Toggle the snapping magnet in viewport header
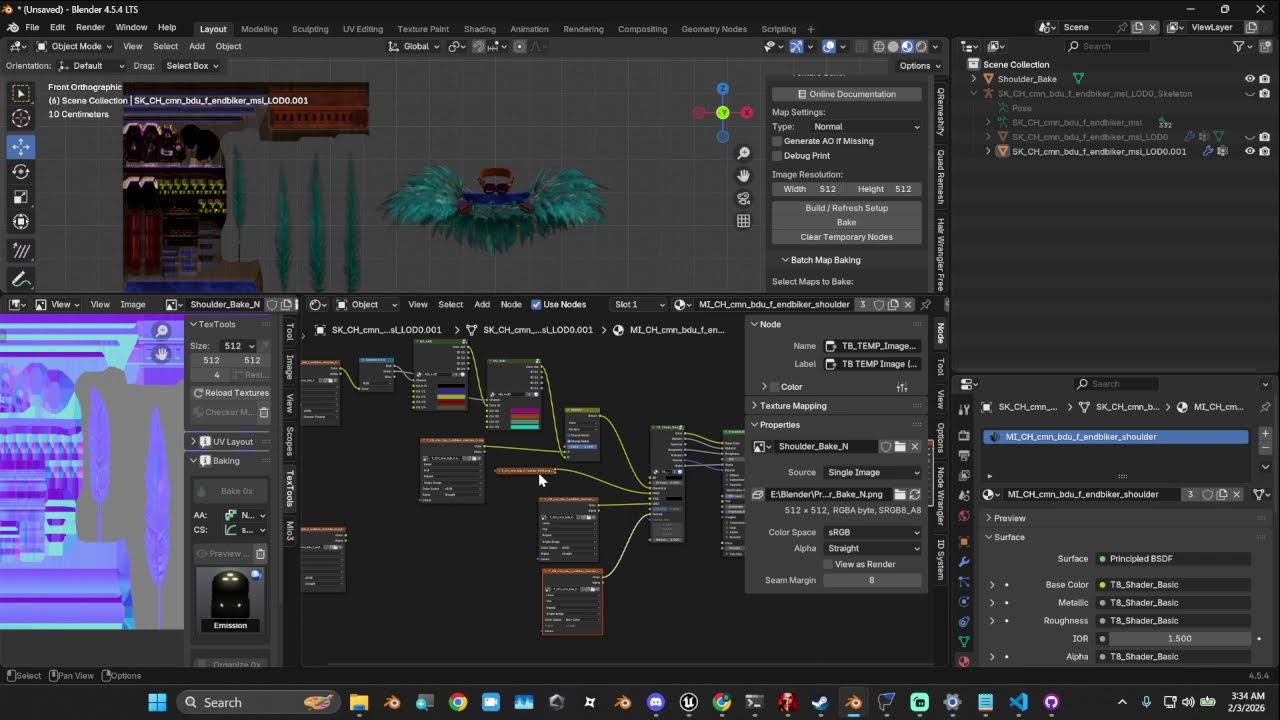1280x720 pixels. 479,46
